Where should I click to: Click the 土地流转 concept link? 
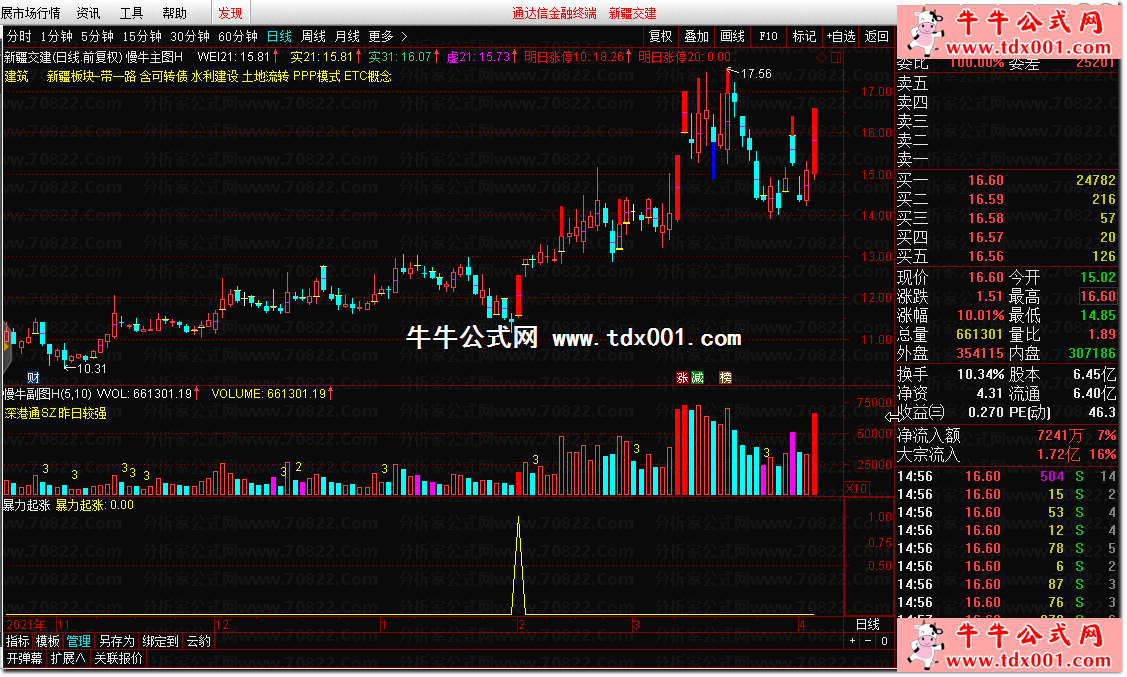click(x=265, y=76)
